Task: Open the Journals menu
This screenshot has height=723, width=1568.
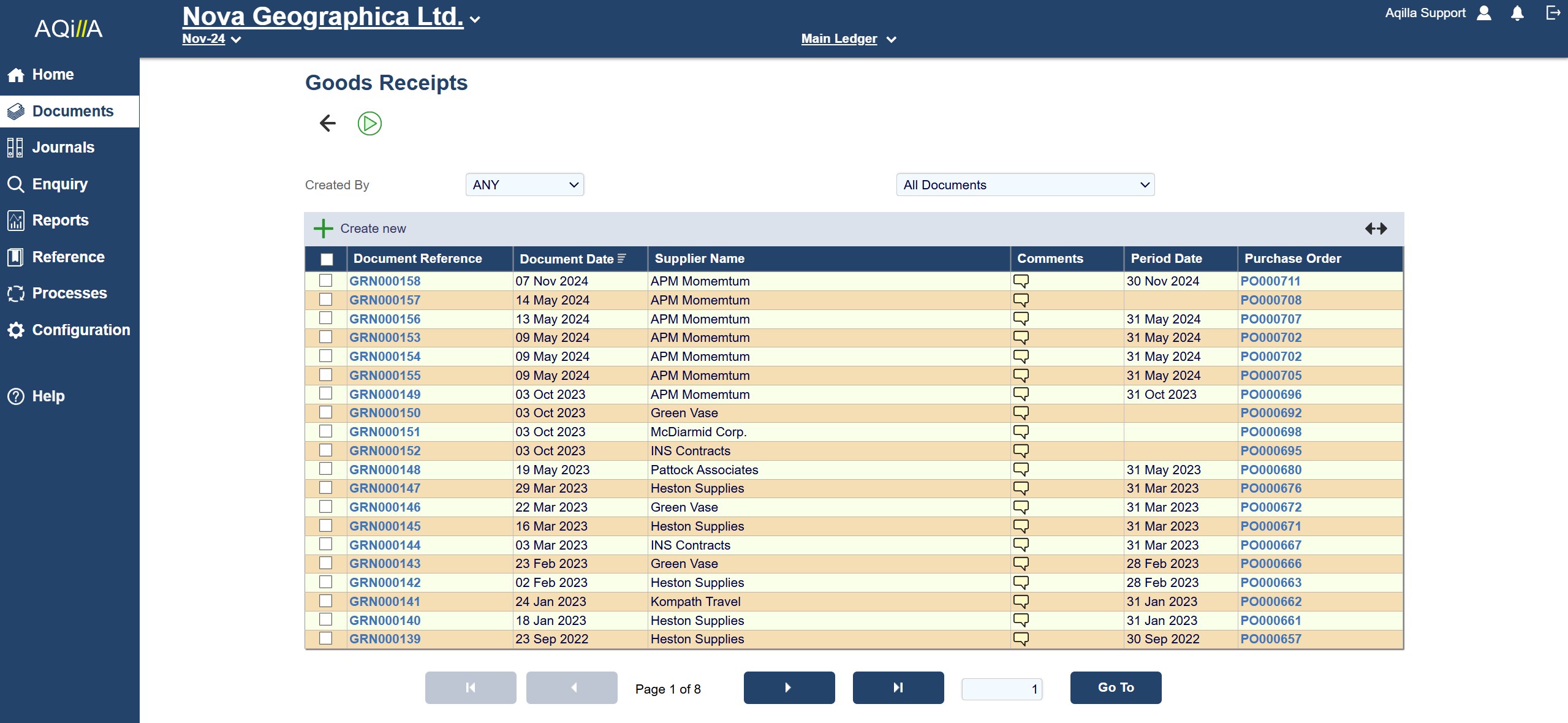Action: (63, 147)
